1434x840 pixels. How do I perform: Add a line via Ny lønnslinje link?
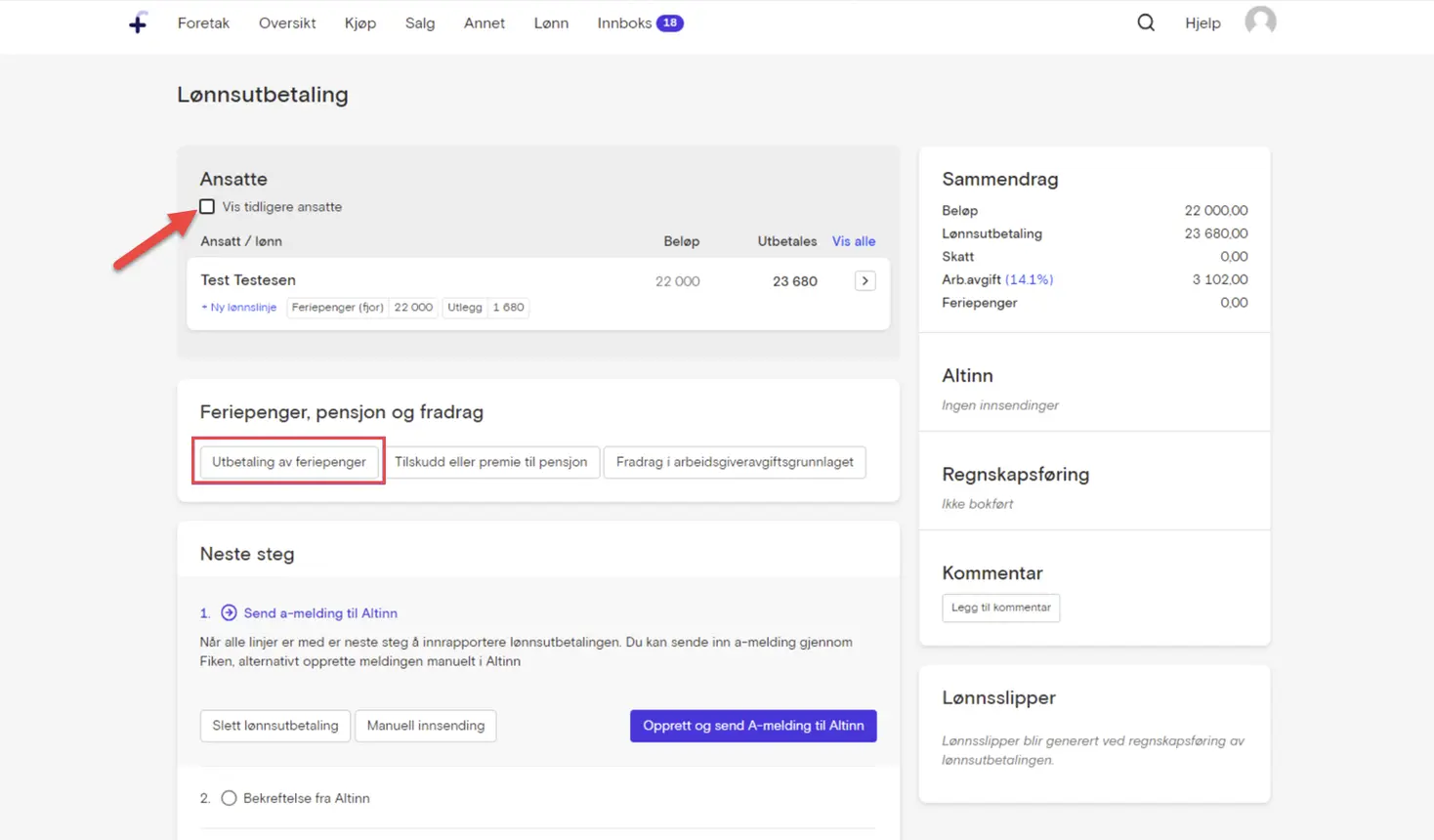pyautogui.click(x=239, y=307)
